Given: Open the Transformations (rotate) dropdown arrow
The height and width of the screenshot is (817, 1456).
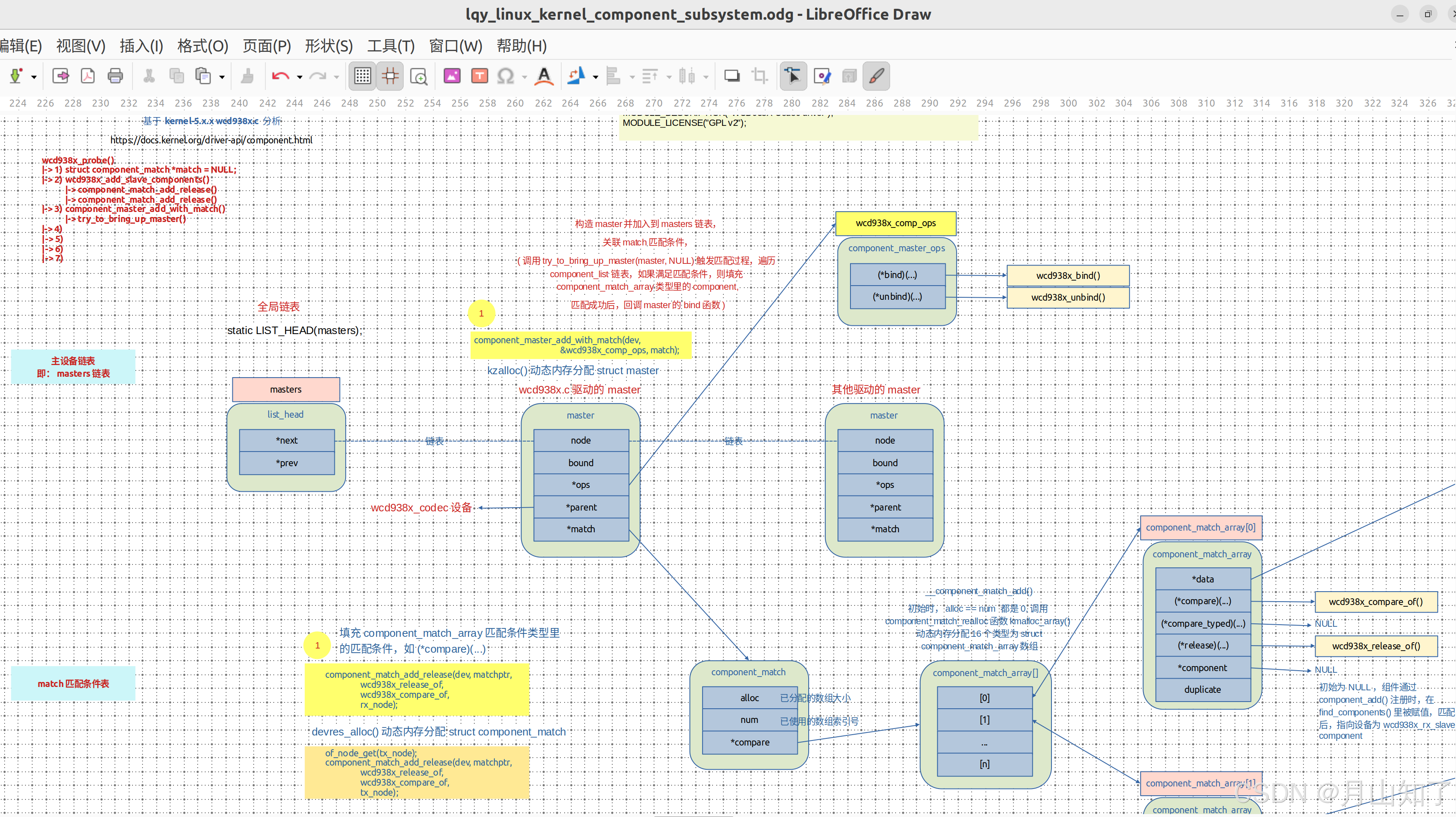Looking at the screenshot, I should pos(595,77).
